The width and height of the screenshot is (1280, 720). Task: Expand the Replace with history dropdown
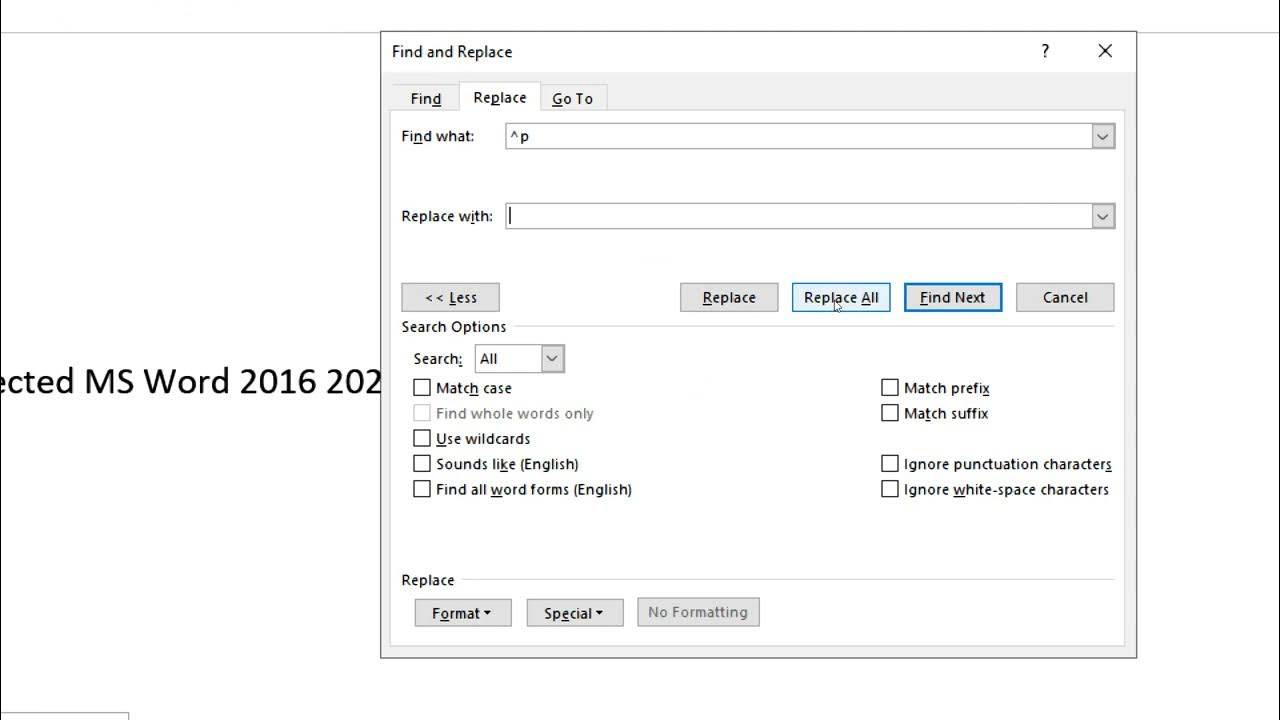(x=1102, y=216)
